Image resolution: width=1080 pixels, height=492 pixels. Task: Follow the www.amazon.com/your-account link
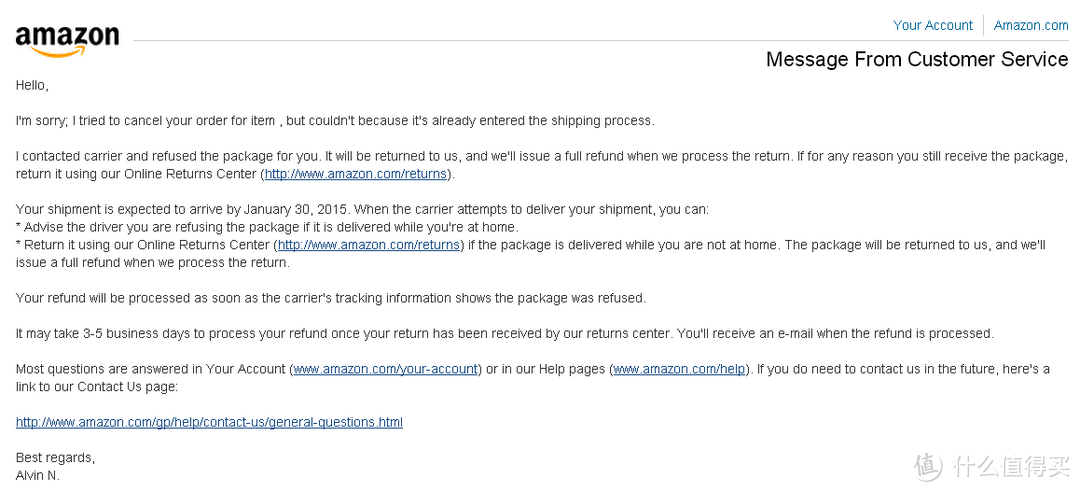tap(386, 369)
